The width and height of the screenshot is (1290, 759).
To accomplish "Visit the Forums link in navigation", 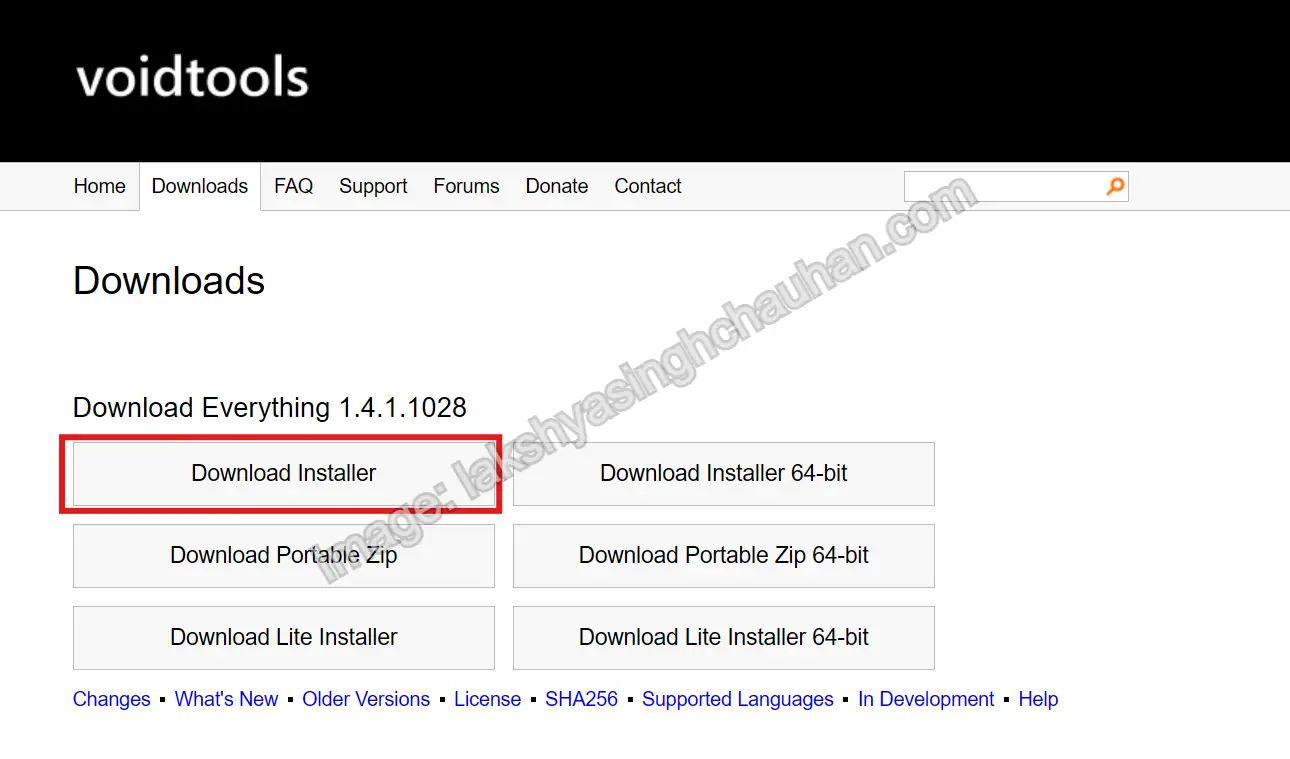I will point(466,186).
